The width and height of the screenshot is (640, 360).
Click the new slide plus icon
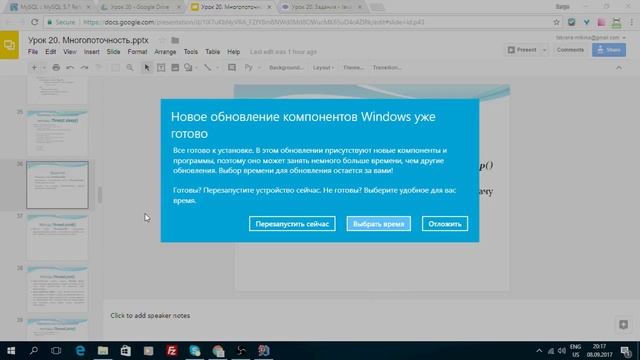(34, 67)
